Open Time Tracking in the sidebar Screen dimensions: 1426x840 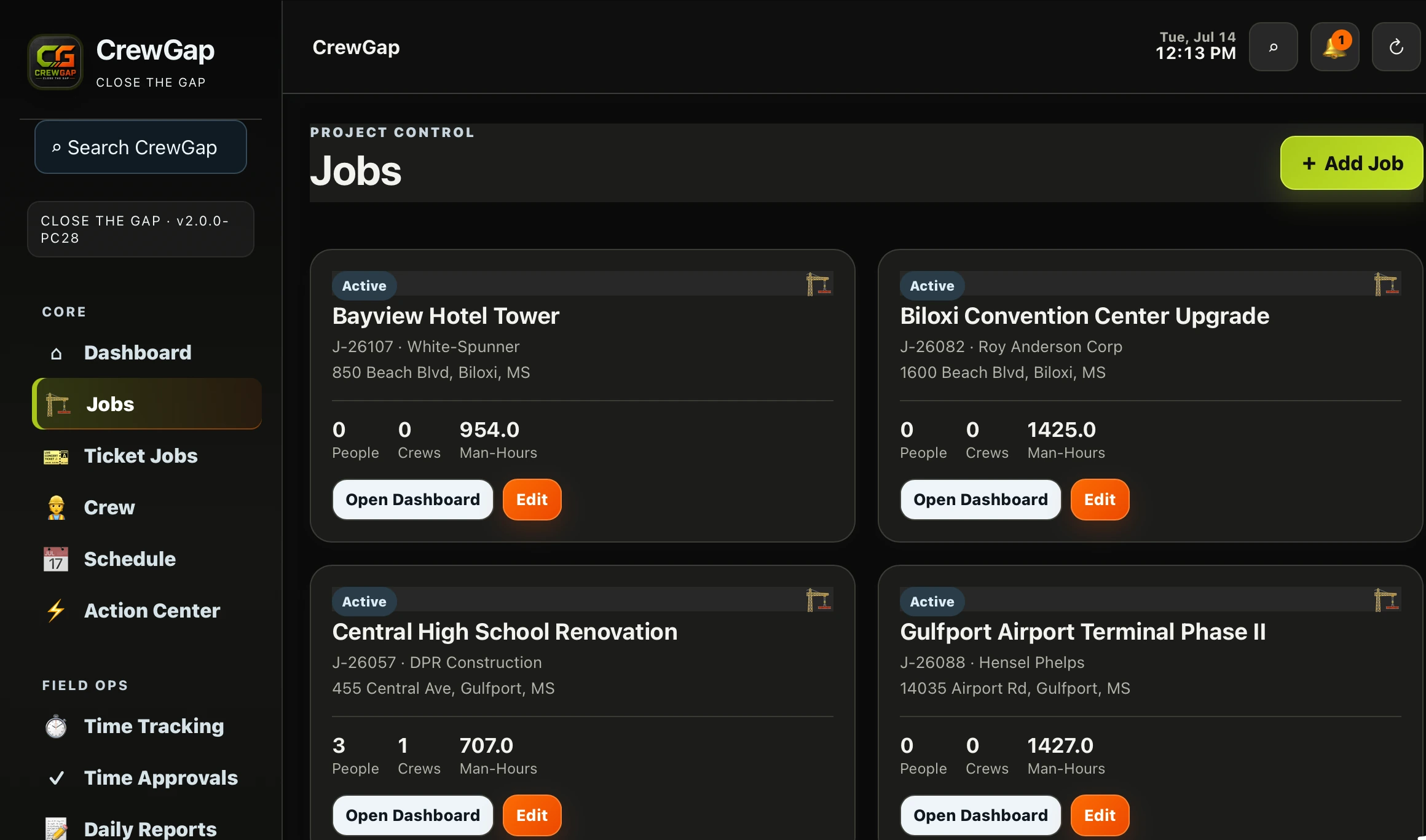[147, 726]
